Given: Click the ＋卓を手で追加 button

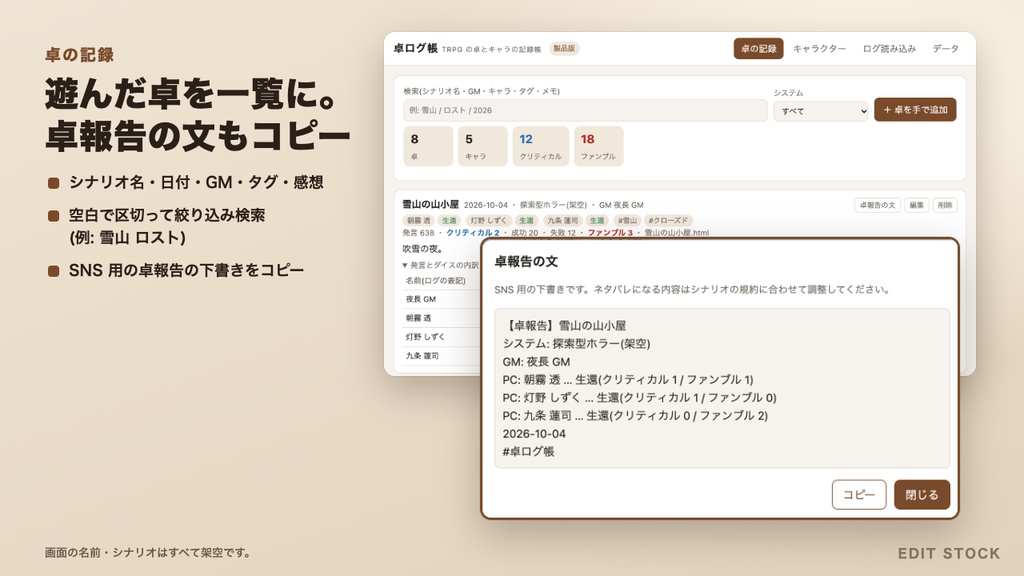Looking at the screenshot, I should [x=915, y=110].
